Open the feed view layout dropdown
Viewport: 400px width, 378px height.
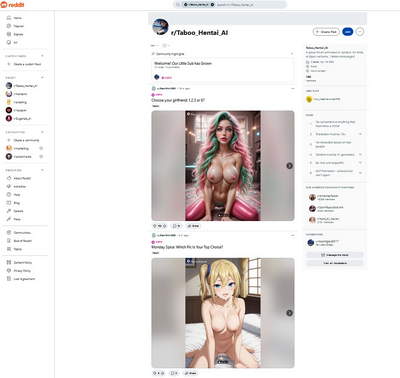[x=166, y=45]
